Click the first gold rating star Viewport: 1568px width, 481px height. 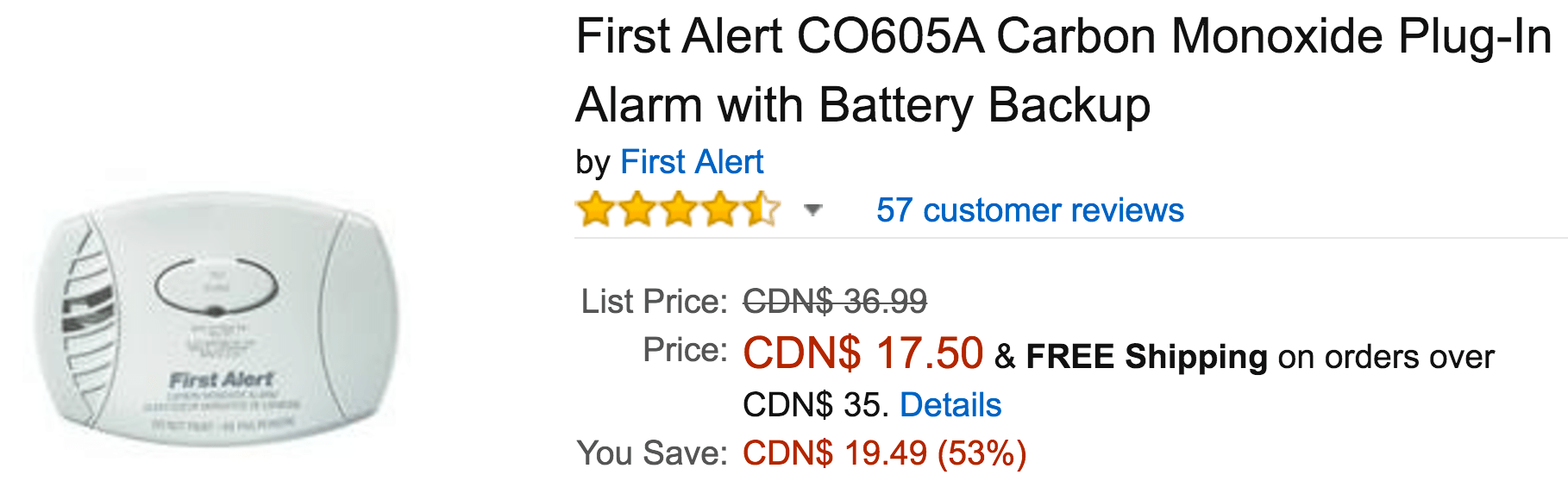point(595,209)
